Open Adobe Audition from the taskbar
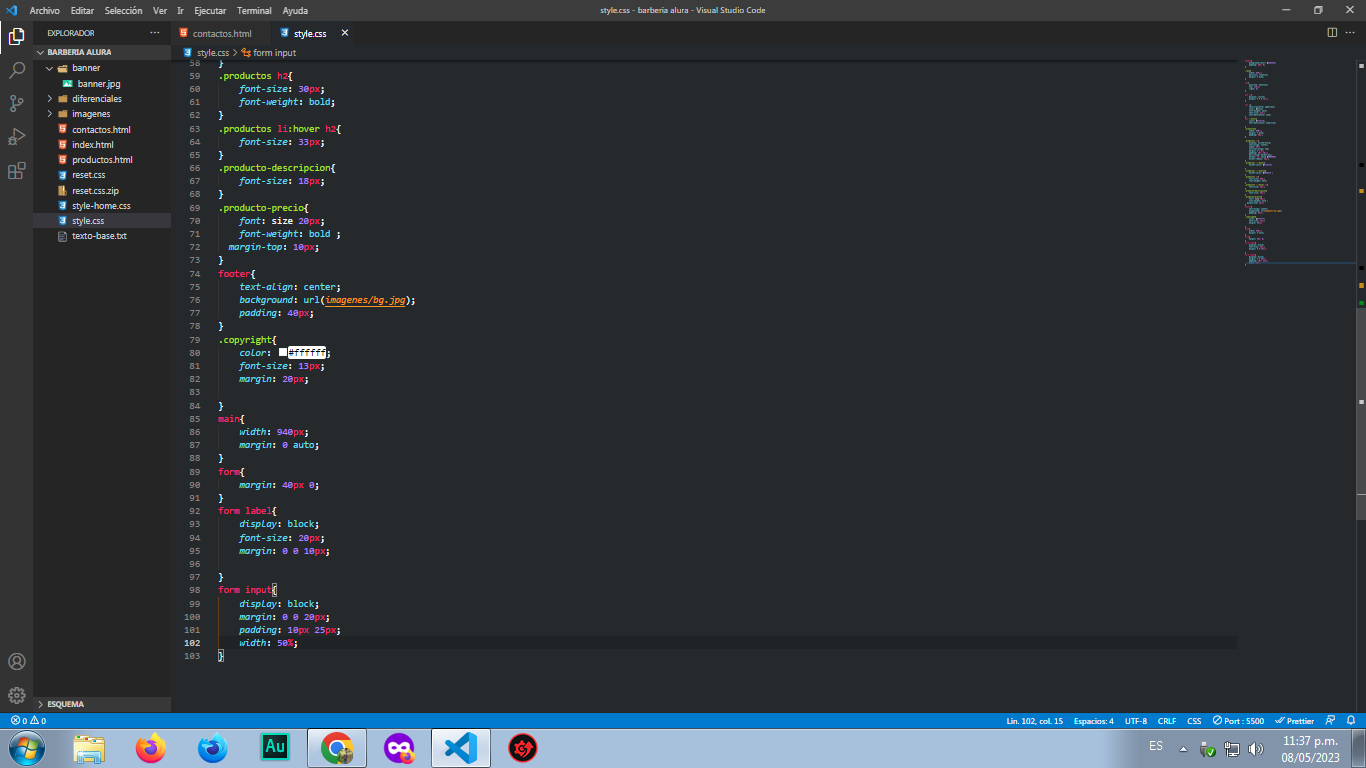This screenshot has height=768, width=1366. (275, 747)
